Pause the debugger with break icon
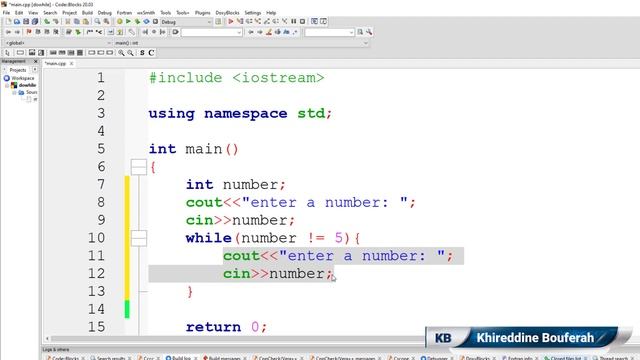Viewport: 640px width, 360px height. tap(293, 22)
